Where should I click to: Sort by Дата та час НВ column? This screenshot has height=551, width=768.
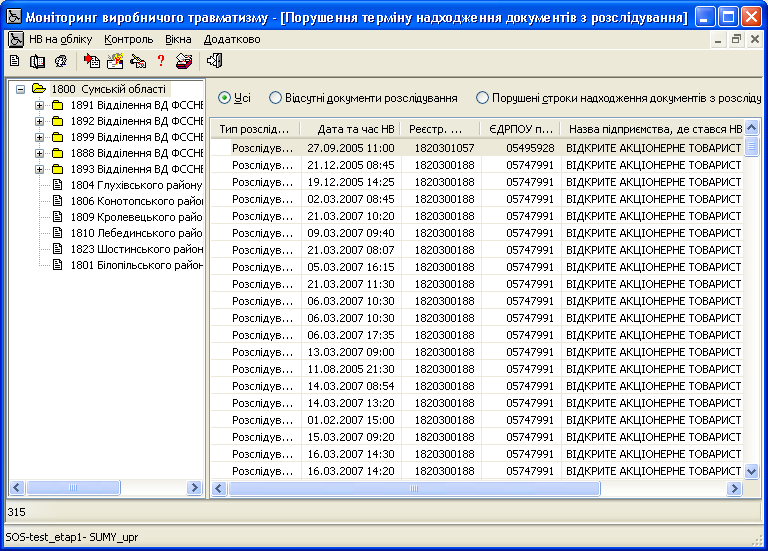[351, 129]
